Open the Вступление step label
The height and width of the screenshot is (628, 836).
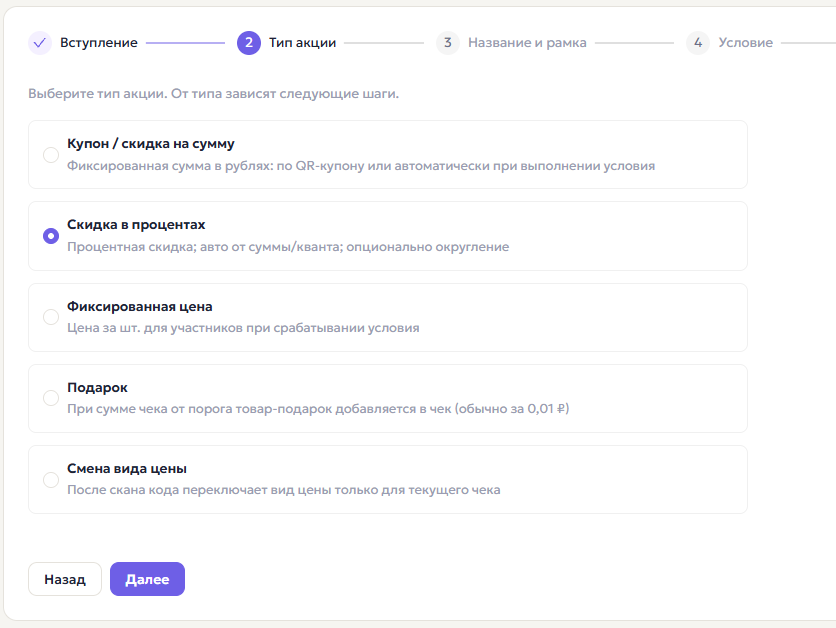click(x=99, y=43)
